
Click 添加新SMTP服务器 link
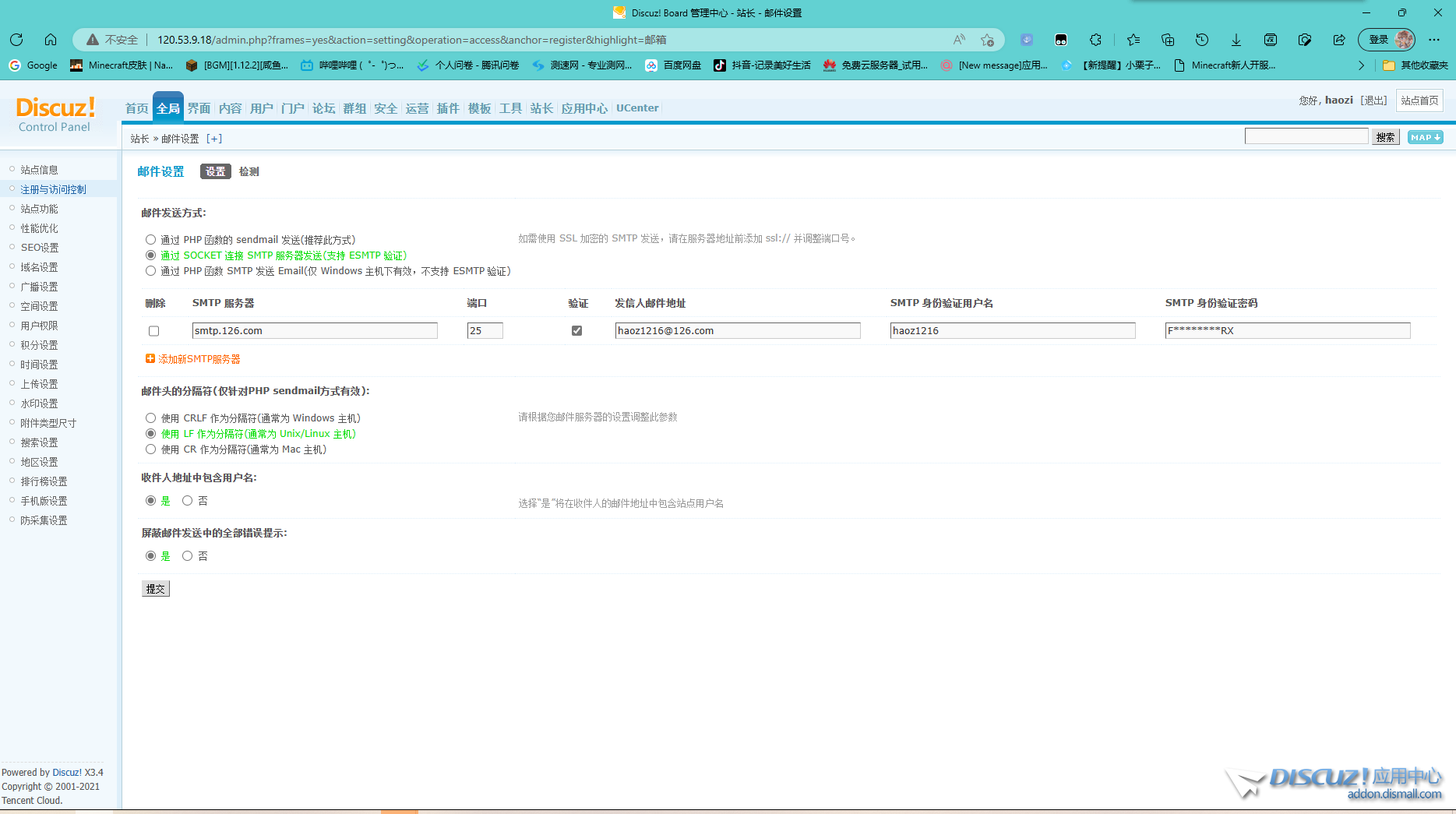199,359
